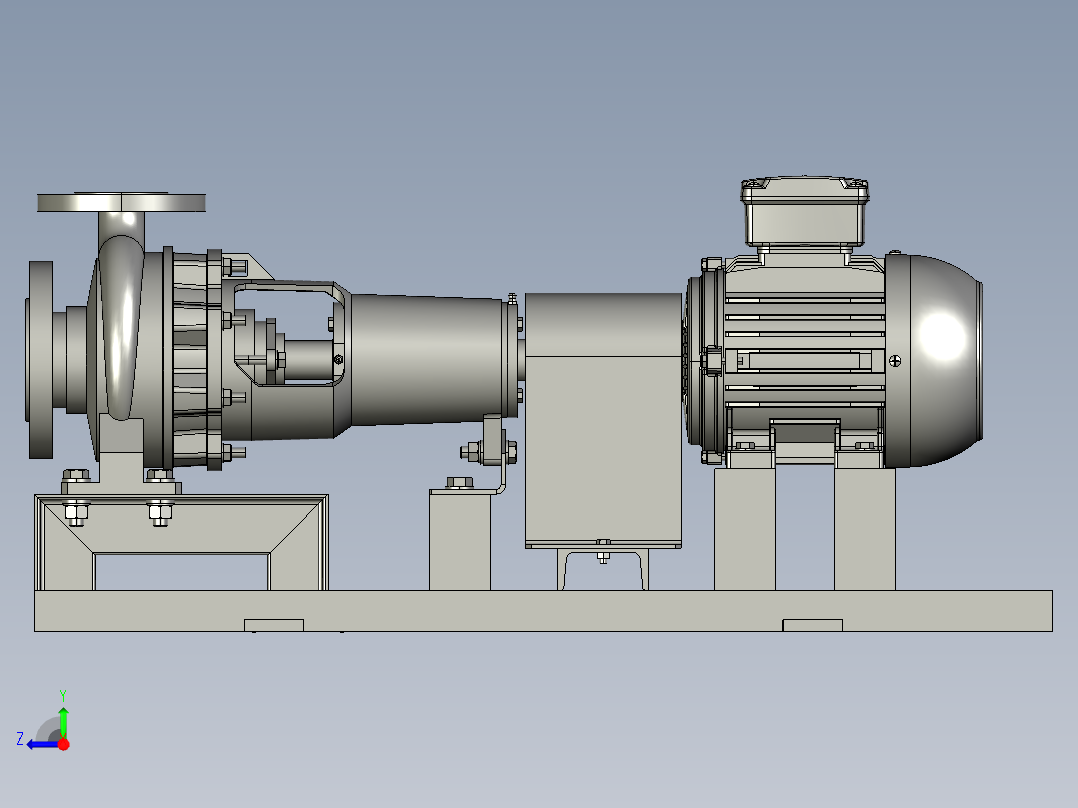The height and width of the screenshot is (808, 1078).
Task: Select the domed motor fan cover
Action: (x=933, y=360)
